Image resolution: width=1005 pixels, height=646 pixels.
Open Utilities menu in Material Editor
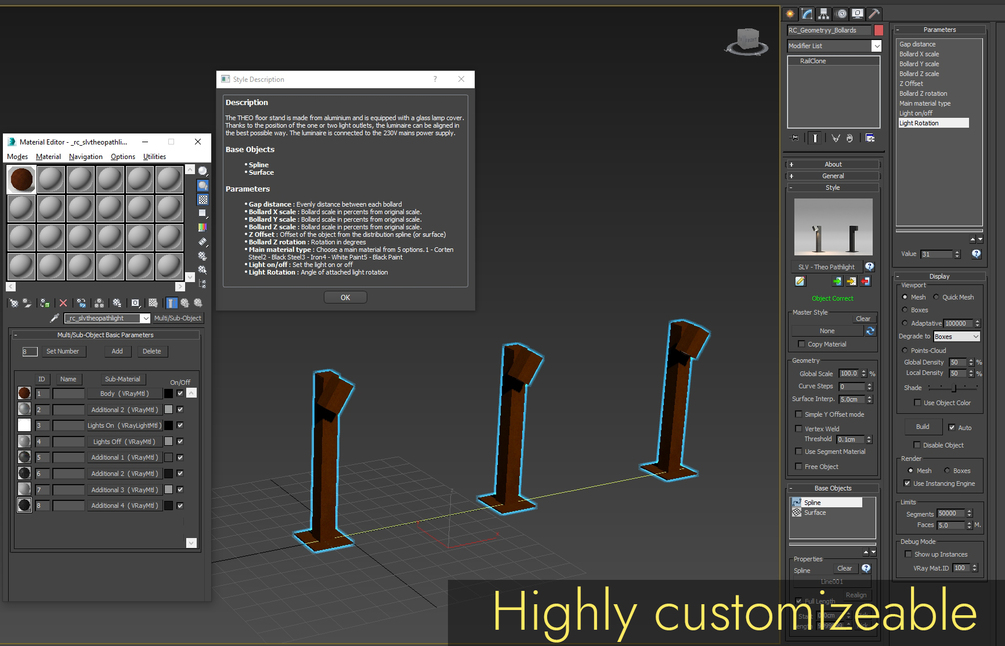pyautogui.click(x=154, y=156)
